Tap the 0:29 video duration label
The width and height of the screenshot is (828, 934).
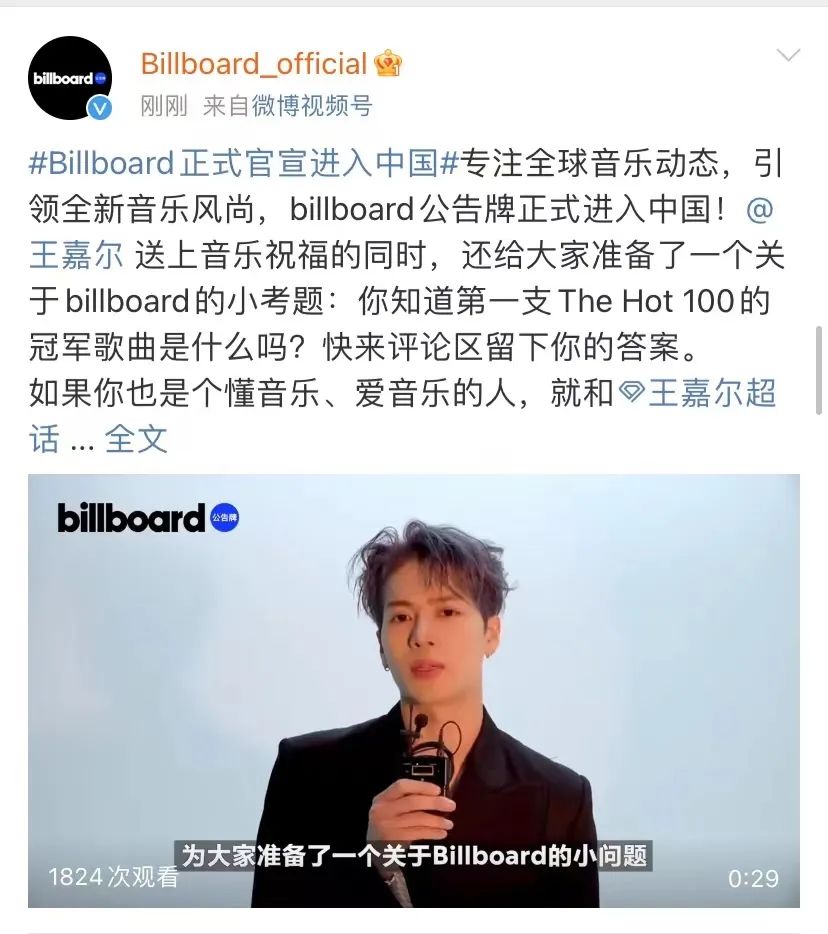[753, 879]
